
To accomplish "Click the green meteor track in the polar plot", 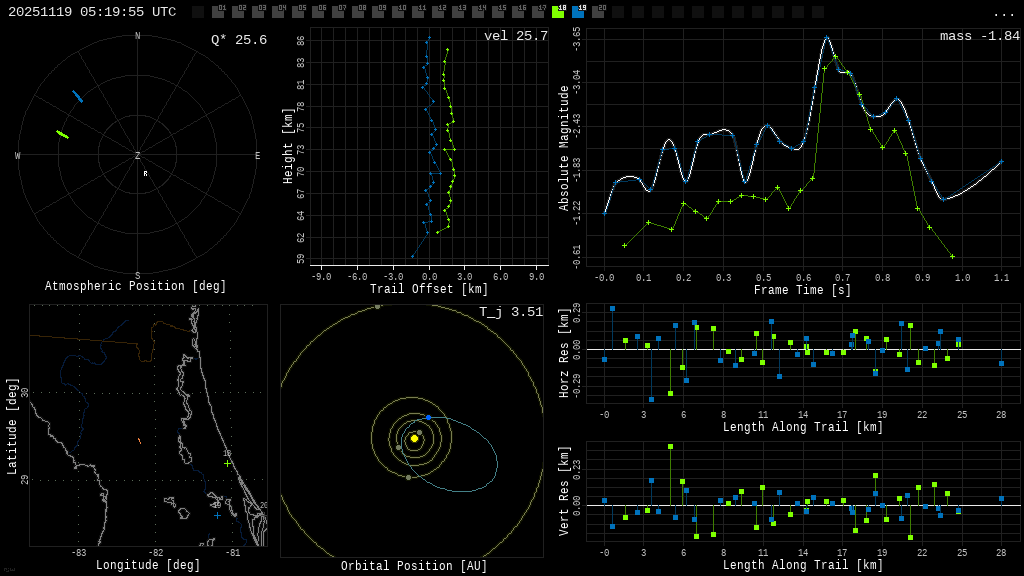I will (x=62, y=134).
